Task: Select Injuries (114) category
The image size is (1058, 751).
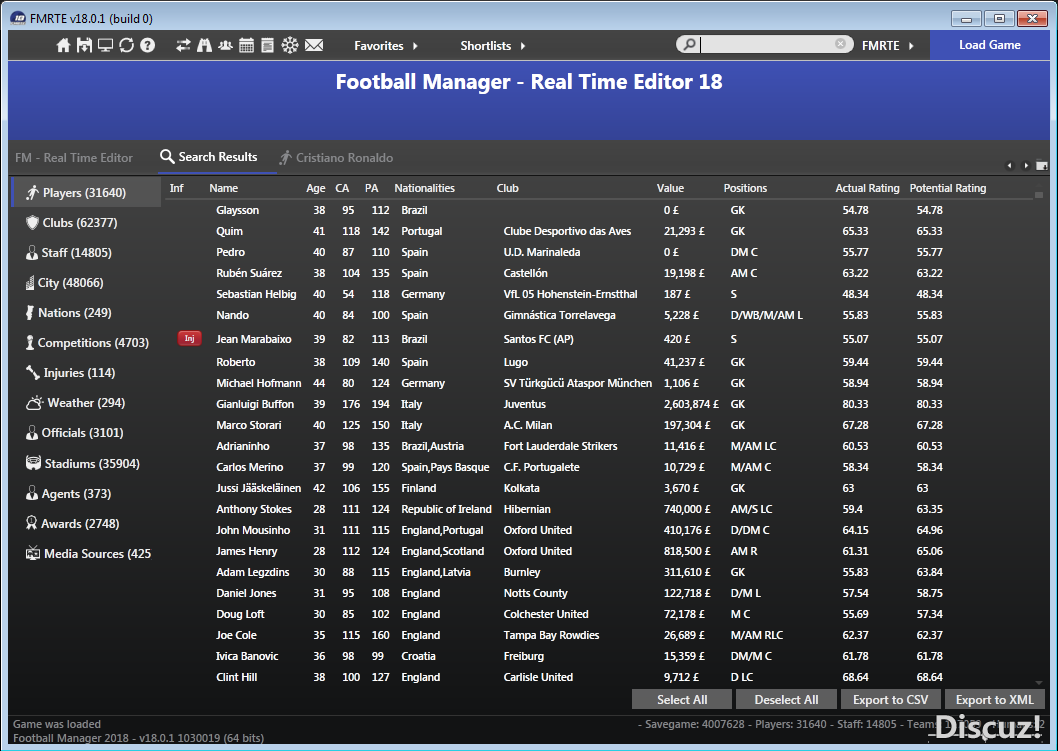Action: point(86,373)
